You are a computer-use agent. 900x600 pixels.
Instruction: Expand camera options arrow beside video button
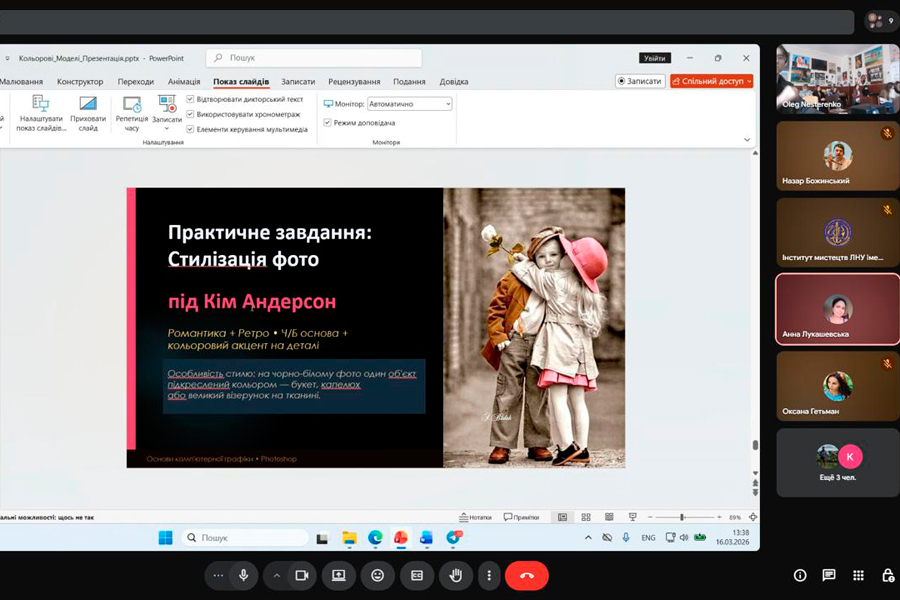pos(277,575)
